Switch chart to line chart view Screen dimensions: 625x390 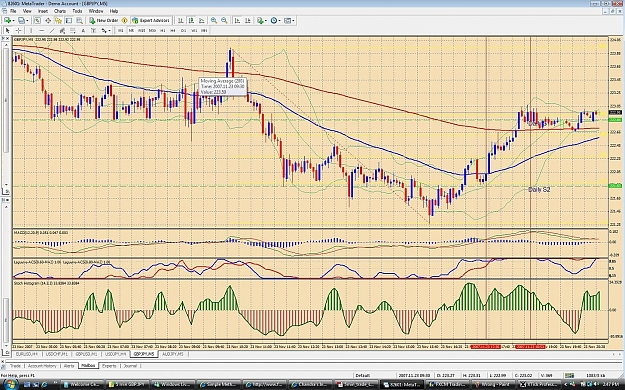(202, 20)
